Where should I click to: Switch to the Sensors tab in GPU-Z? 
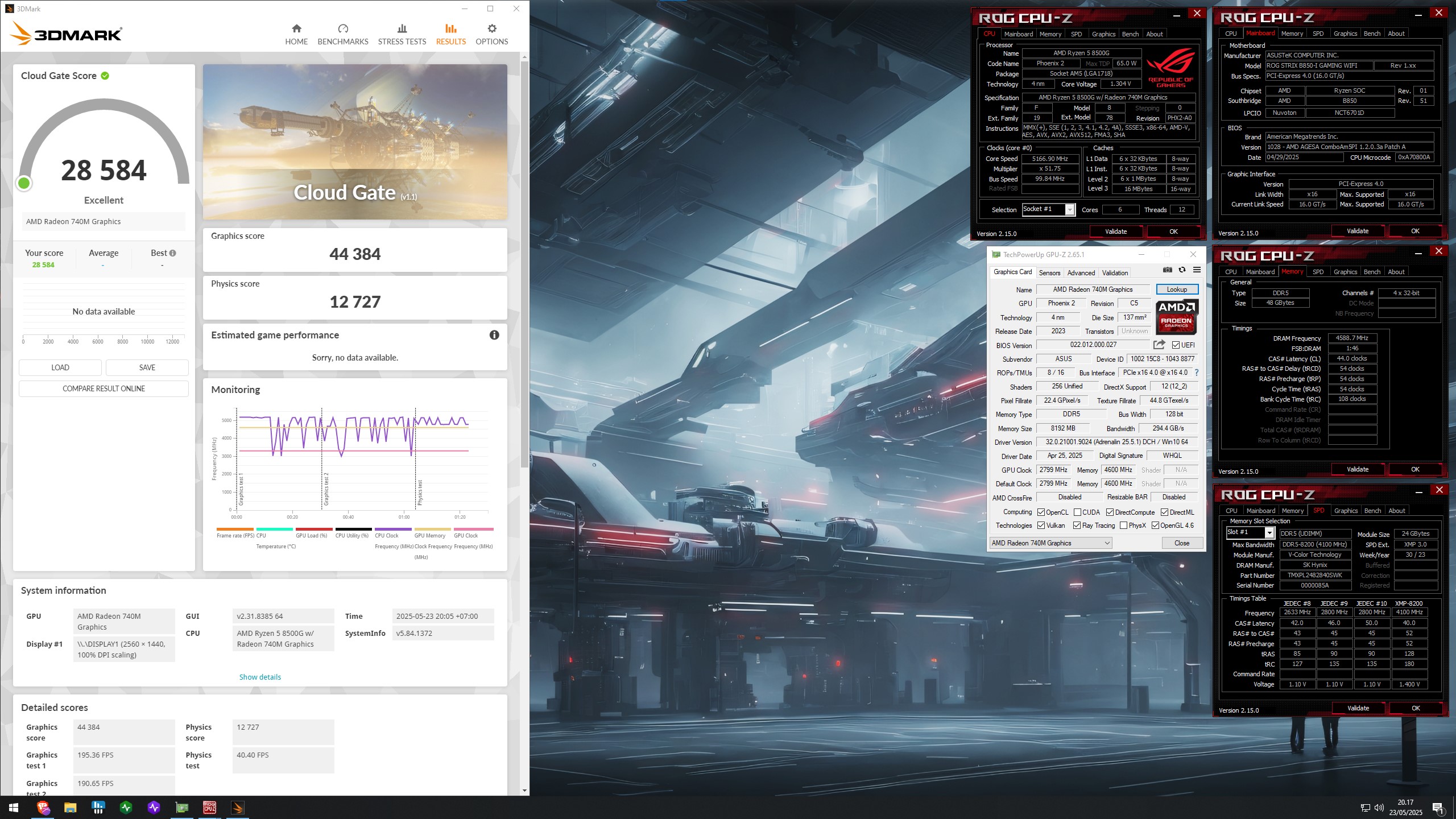1049,273
